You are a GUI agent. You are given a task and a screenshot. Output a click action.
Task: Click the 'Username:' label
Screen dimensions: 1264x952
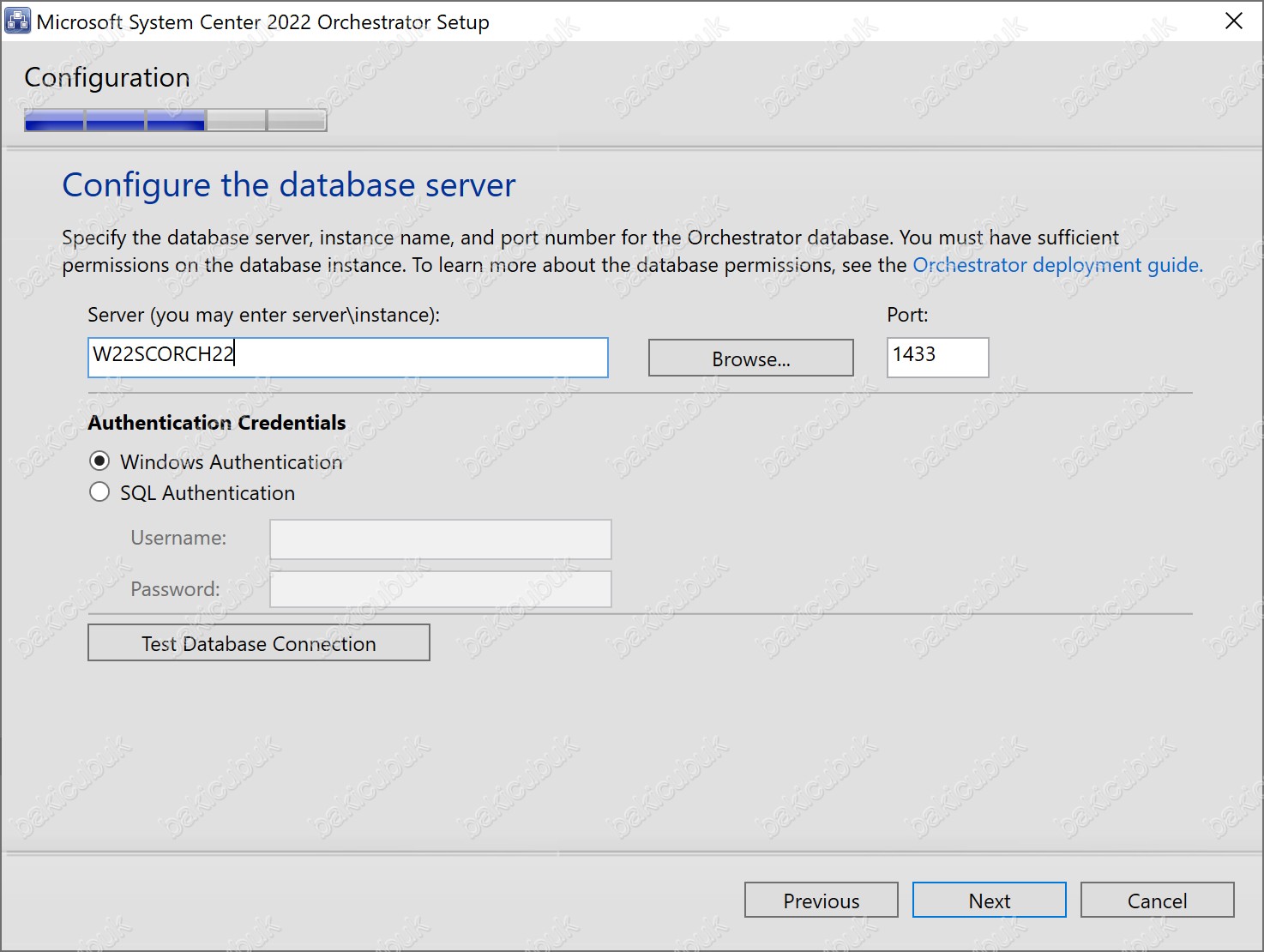pyautogui.click(x=178, y=538)
